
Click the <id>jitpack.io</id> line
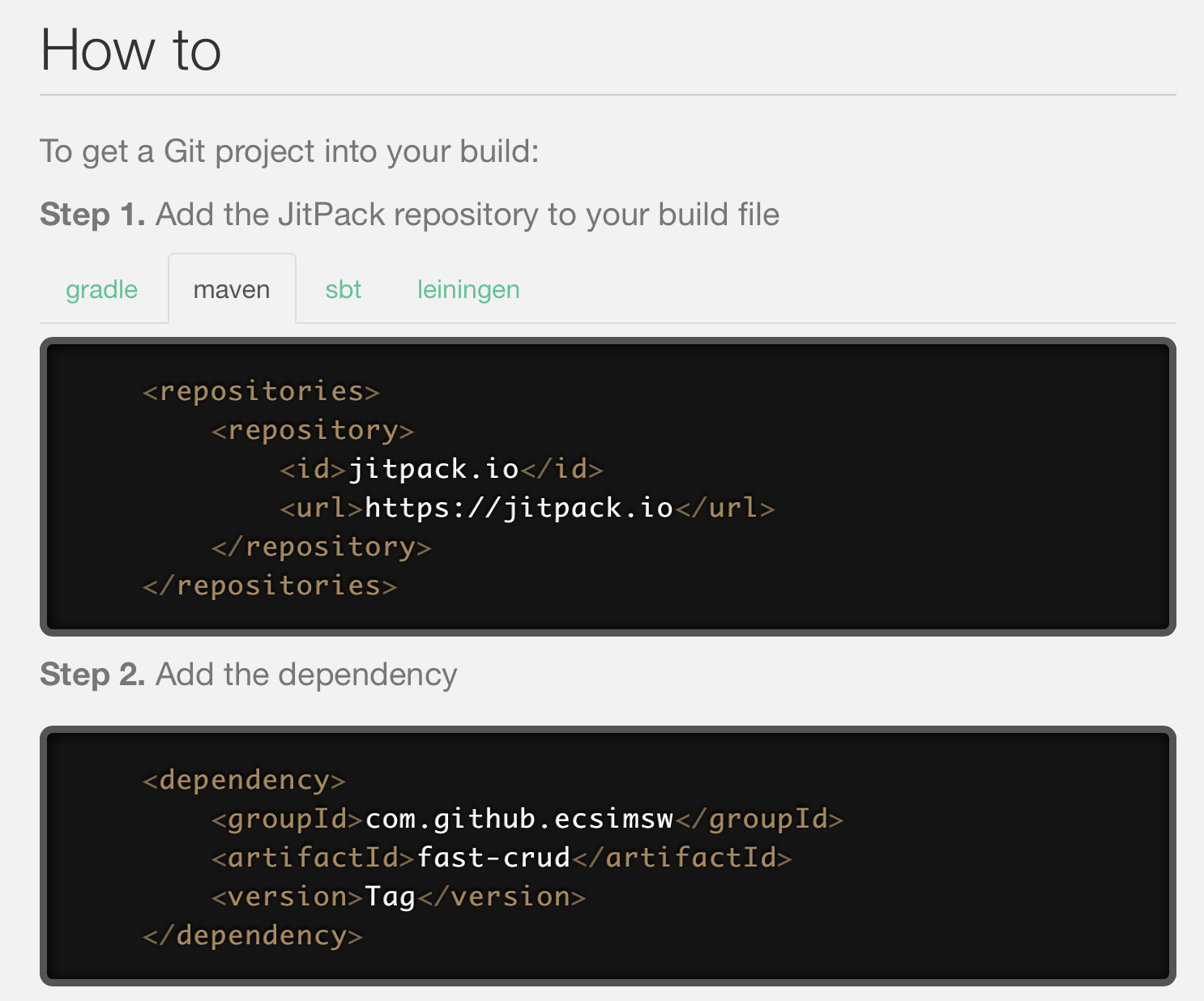pyautogui.click(x=442, y=469)
